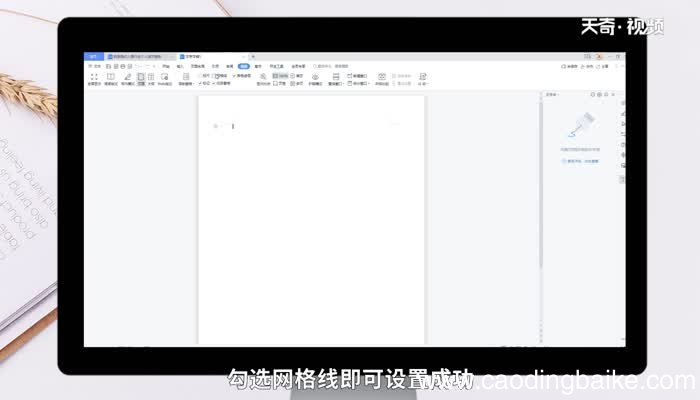Toggle the Ruler checkbox
The width and height of the screenshot is (700, 400).
[x=204, y=76]
